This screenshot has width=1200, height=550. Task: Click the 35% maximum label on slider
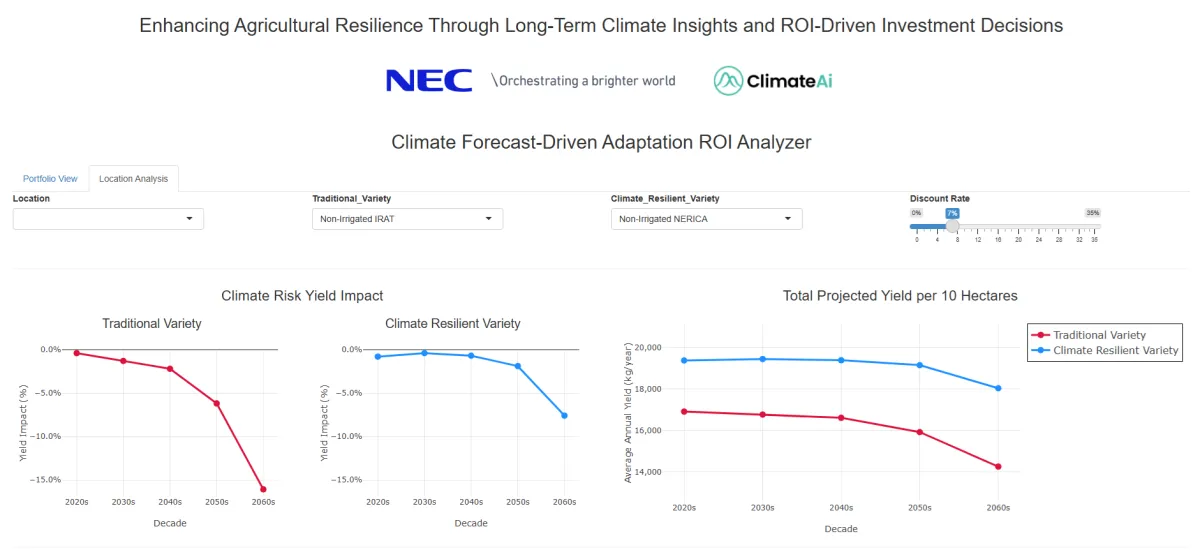pos(1093,213)
